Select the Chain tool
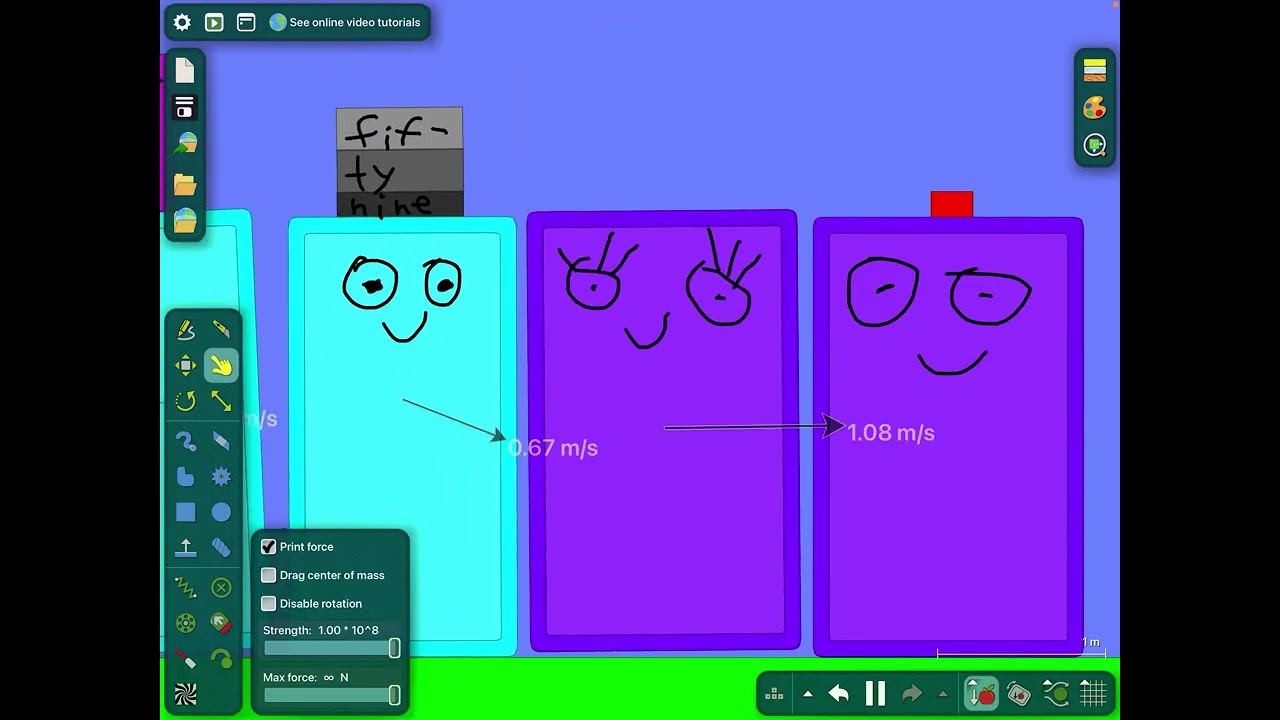1280x720 pixels. pyautogui.click(x=221, y=548)
